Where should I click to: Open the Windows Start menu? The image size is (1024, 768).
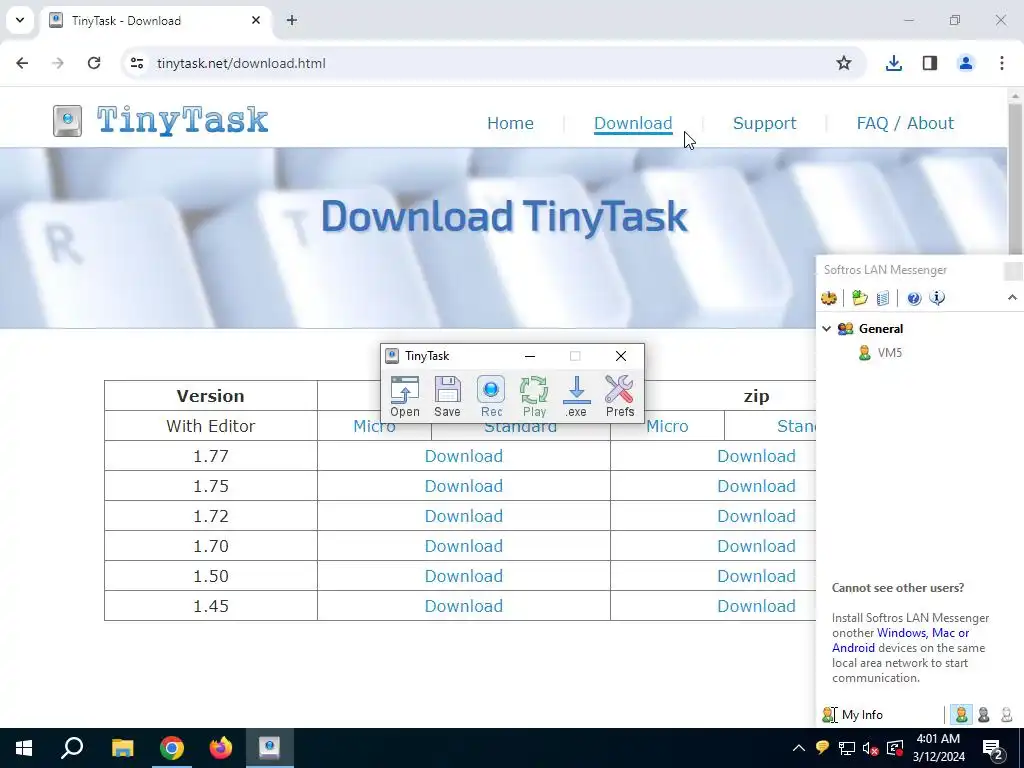click(24, 748)
